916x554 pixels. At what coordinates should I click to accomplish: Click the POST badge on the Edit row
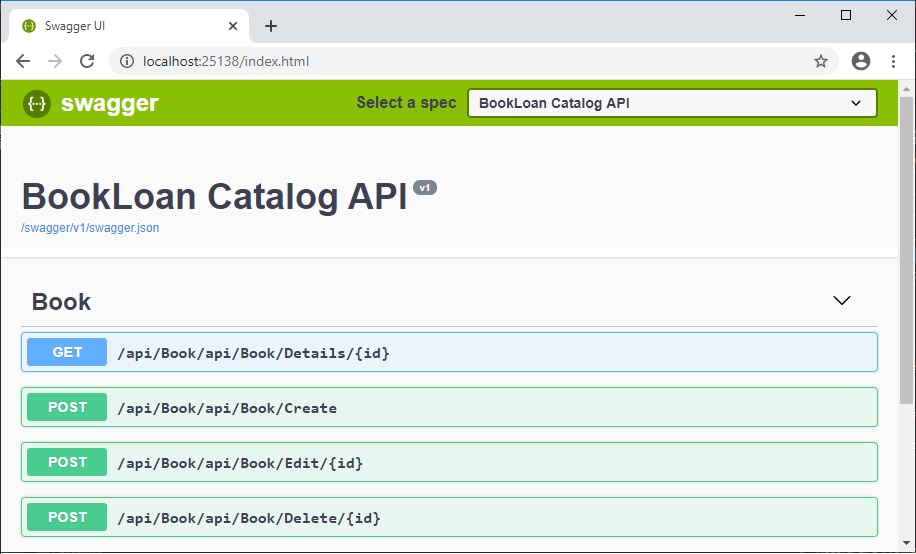pyautogui.click(x=67, y=462)
